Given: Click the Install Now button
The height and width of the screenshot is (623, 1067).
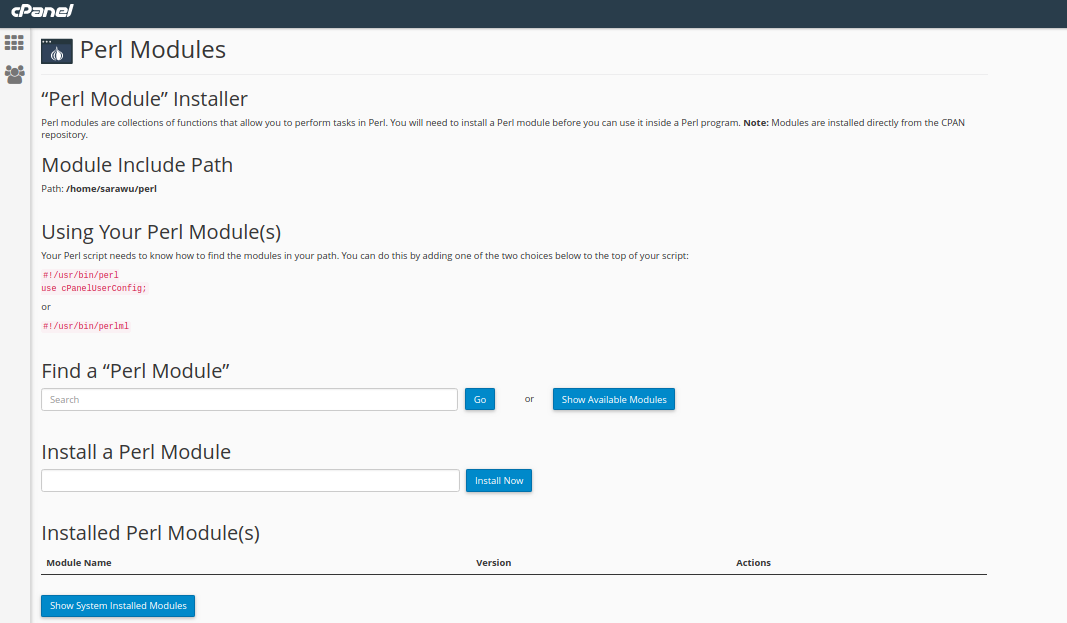Looking at the screenshot, I should click(x=499, y=481).
